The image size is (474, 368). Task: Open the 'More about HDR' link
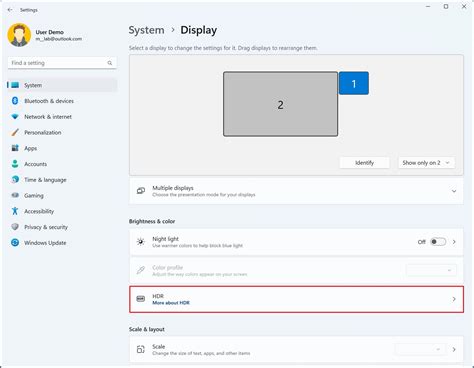click(171, 303)
